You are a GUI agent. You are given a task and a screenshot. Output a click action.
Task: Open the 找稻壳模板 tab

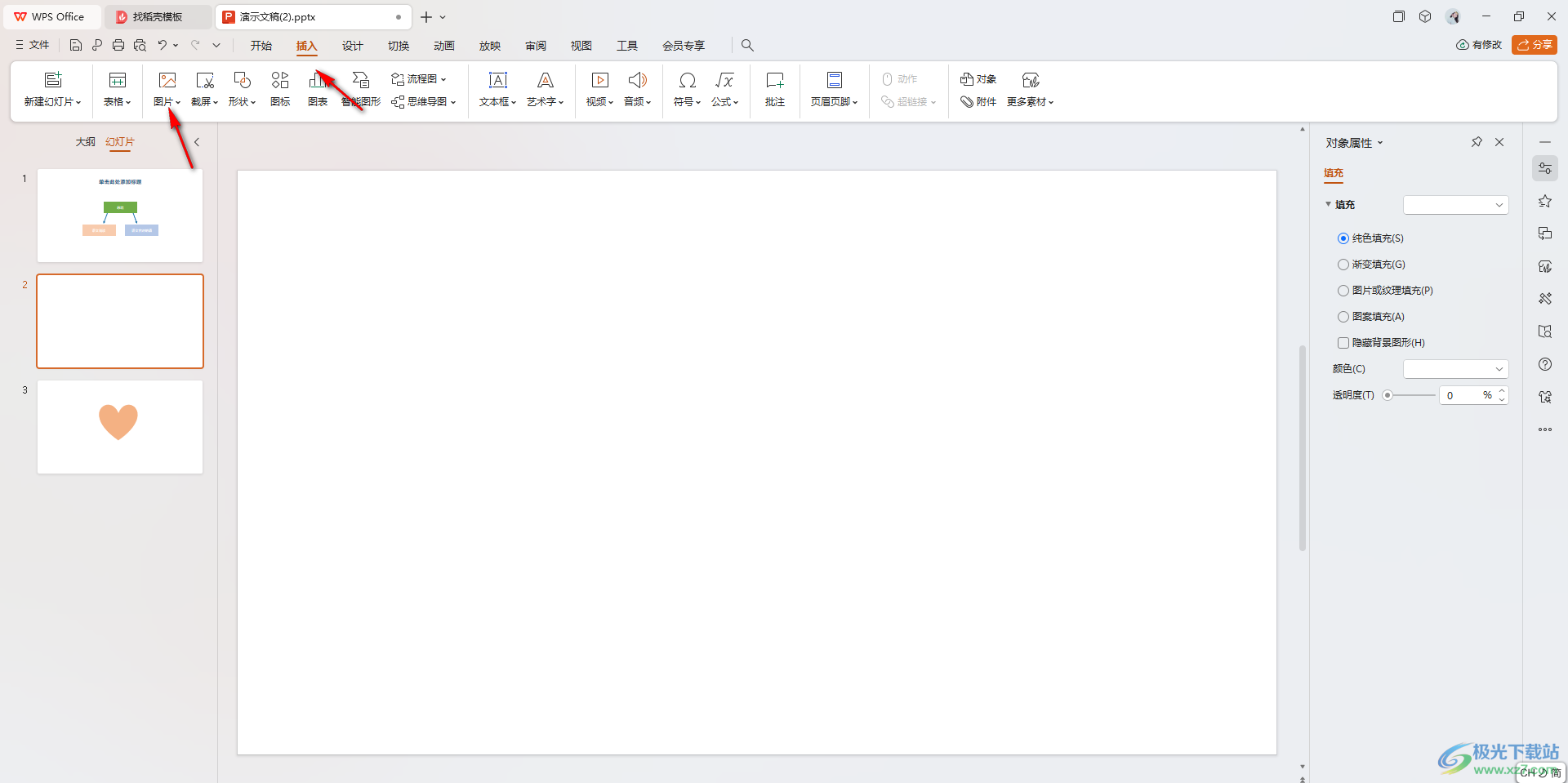[x=157, y=16]
